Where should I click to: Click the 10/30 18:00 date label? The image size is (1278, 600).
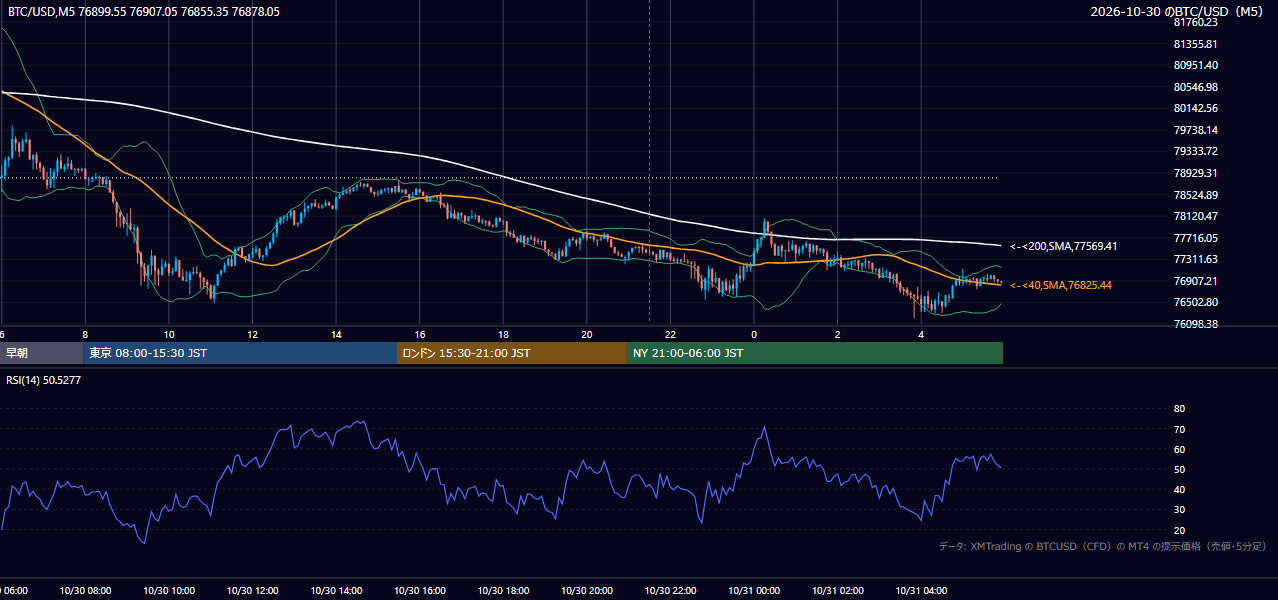coord(503,591)
